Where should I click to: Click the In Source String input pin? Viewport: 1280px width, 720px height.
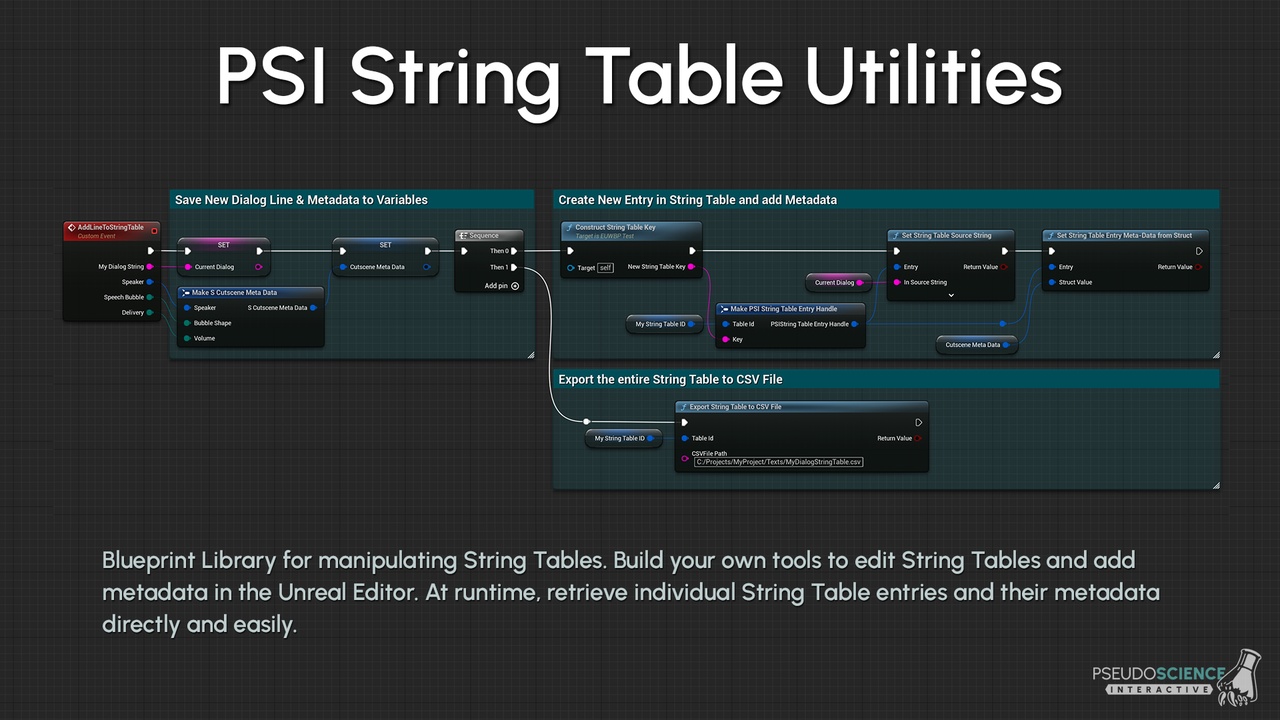896,283
